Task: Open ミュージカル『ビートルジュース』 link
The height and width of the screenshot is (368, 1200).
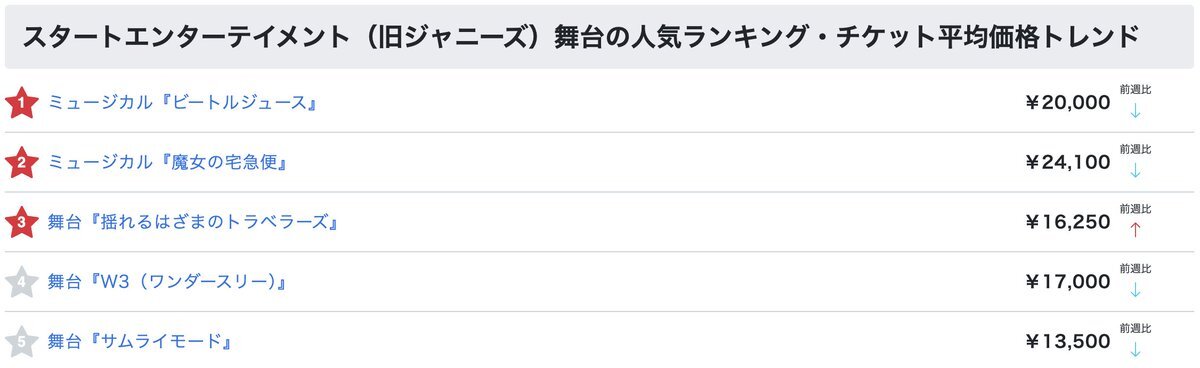Action: pos(183,102)
